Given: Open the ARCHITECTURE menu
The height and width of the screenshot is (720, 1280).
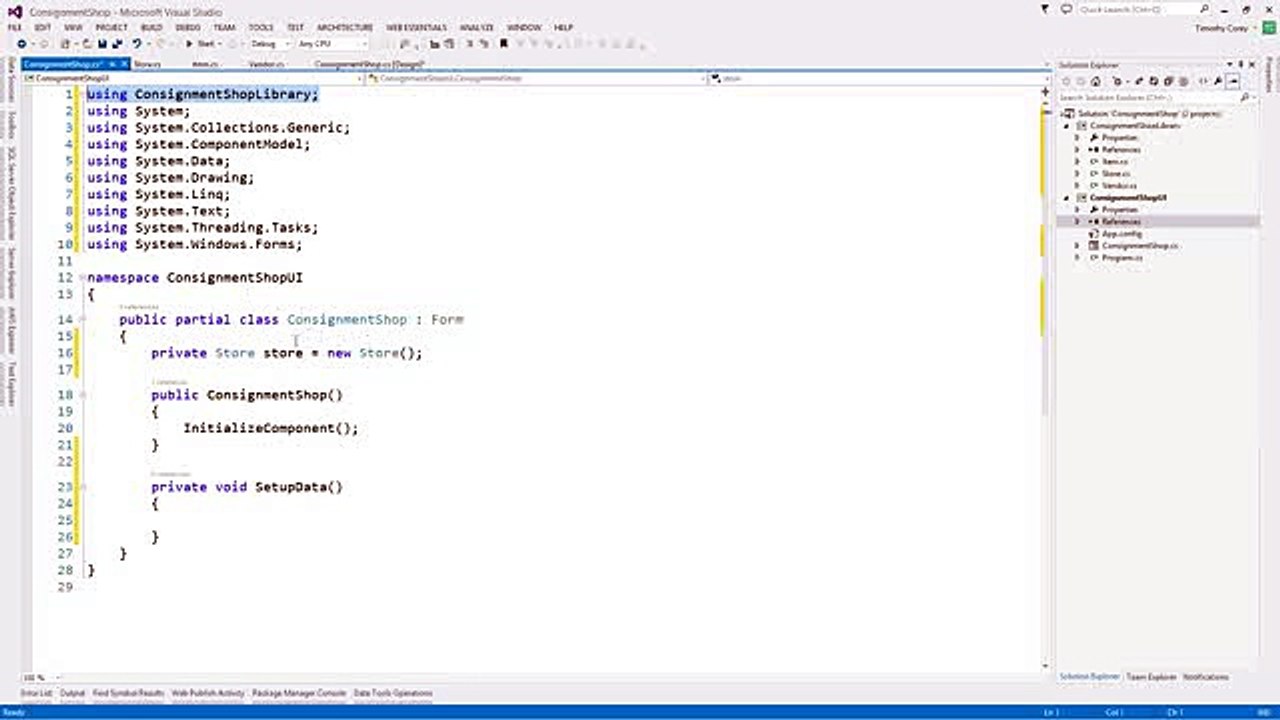Looking at the screenshot, I should tap(345, 27).
